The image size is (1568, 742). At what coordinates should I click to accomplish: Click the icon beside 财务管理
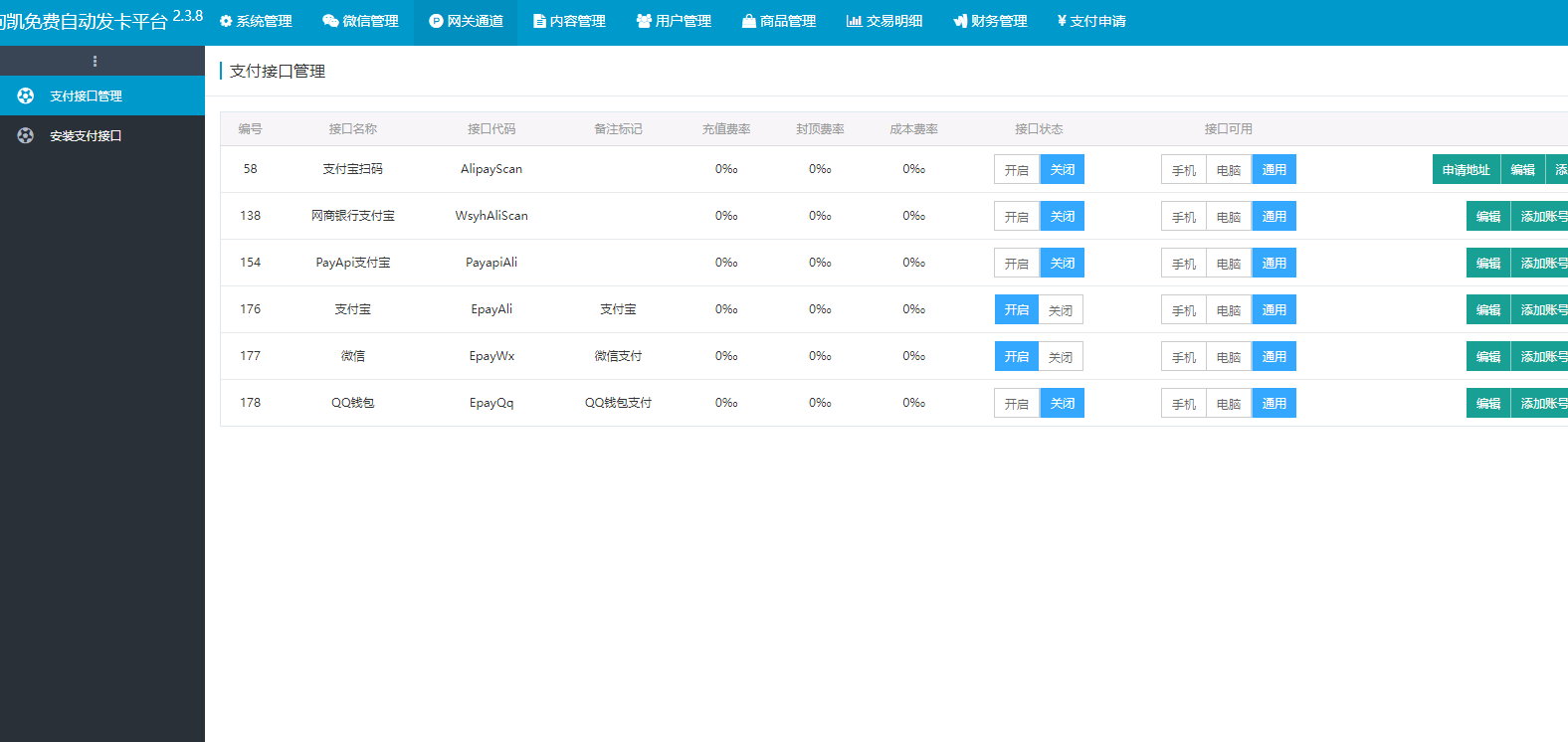pyautogui.click(x=960, y=21)
